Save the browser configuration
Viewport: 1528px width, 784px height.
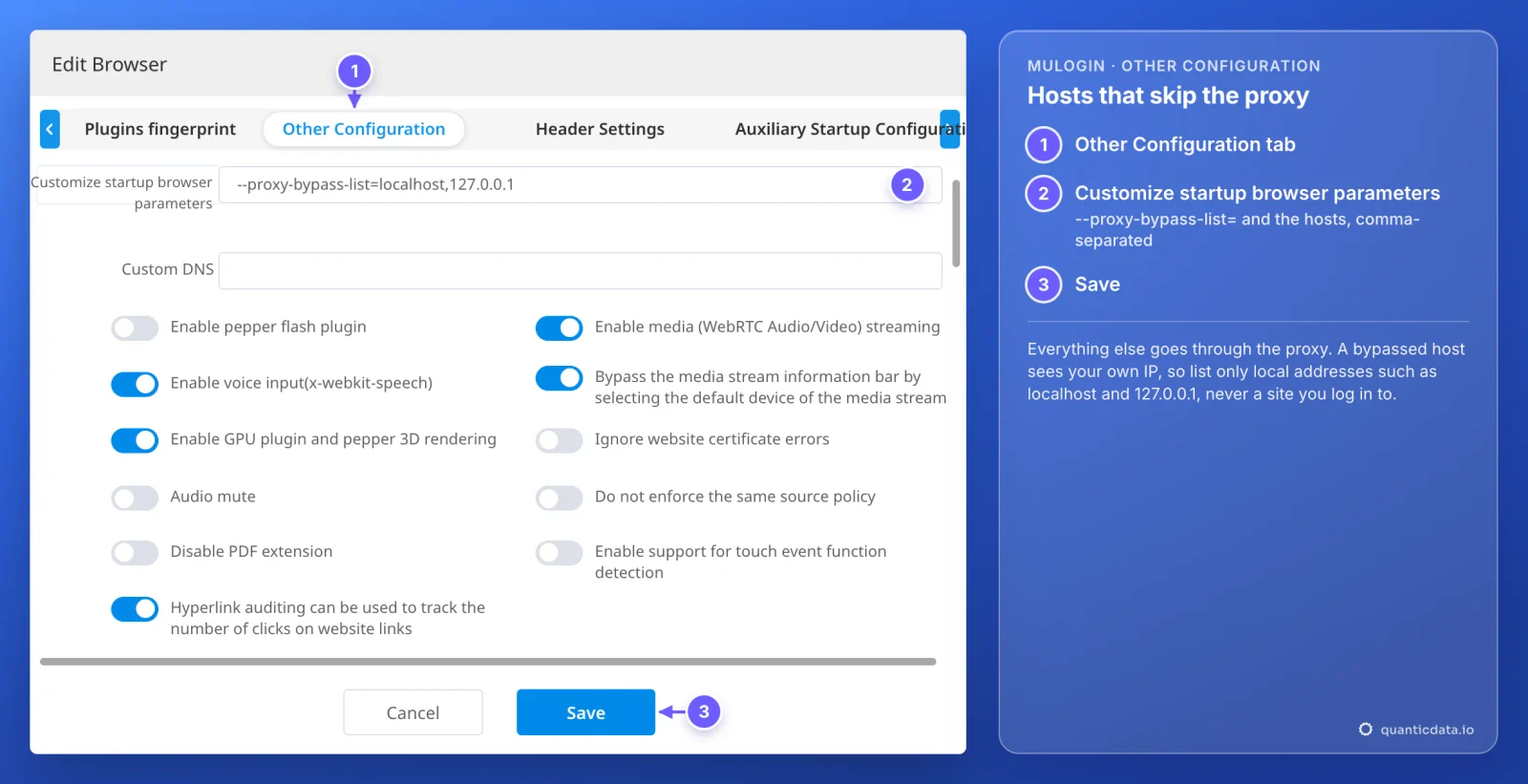pyautogui.click(x=585, y=712)
